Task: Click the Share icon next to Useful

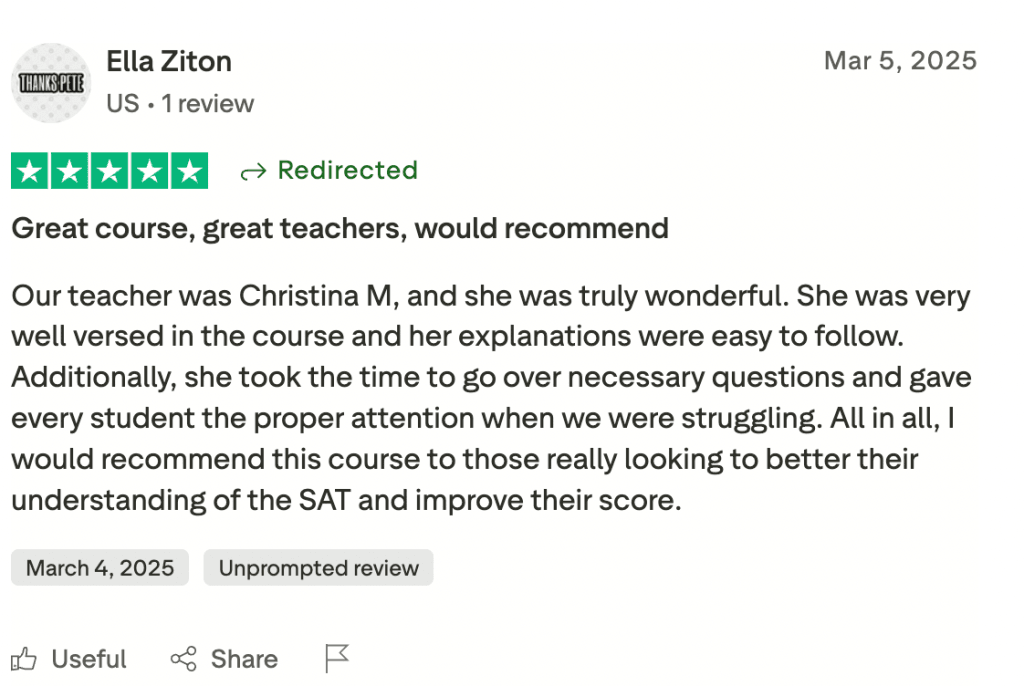Action: 183,658
